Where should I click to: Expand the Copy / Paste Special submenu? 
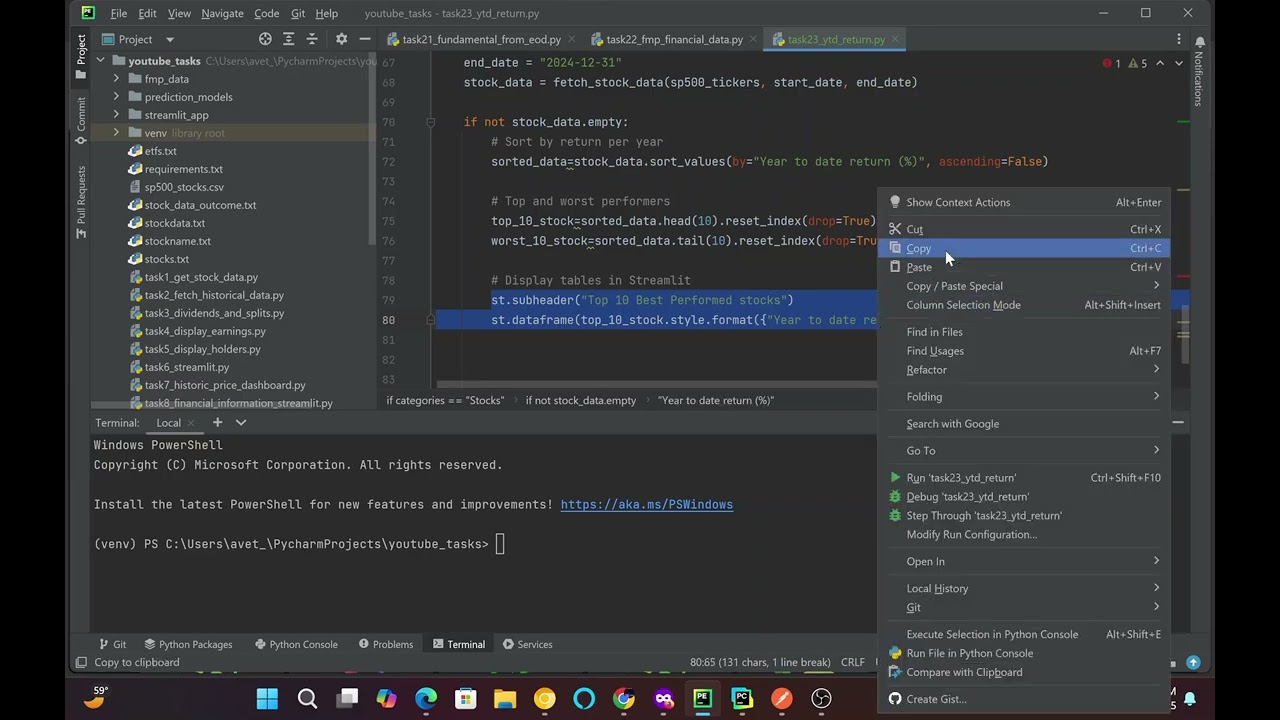(1024, 286)
